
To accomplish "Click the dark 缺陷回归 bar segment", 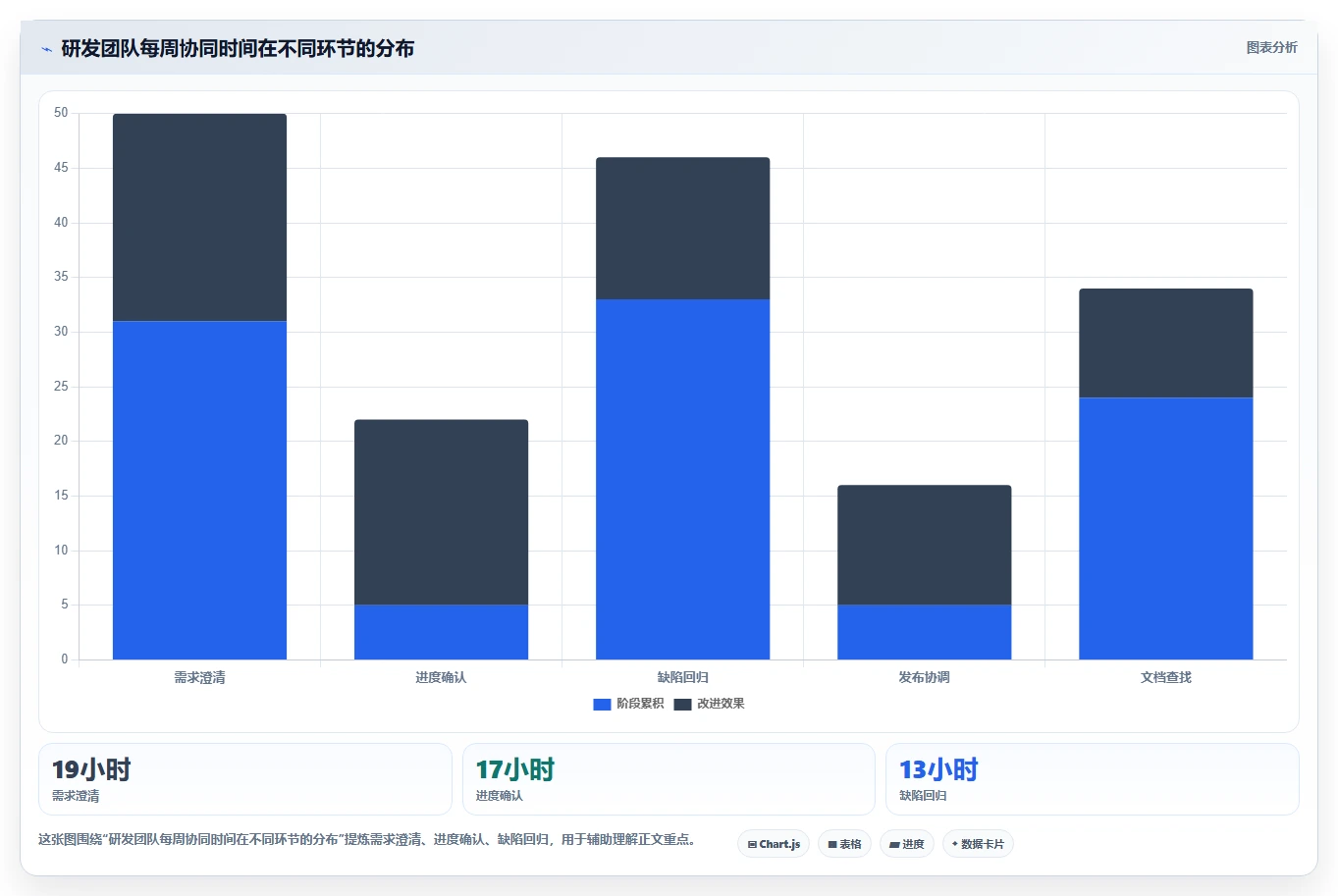I will pyautogui.click(x=682, y=229).
